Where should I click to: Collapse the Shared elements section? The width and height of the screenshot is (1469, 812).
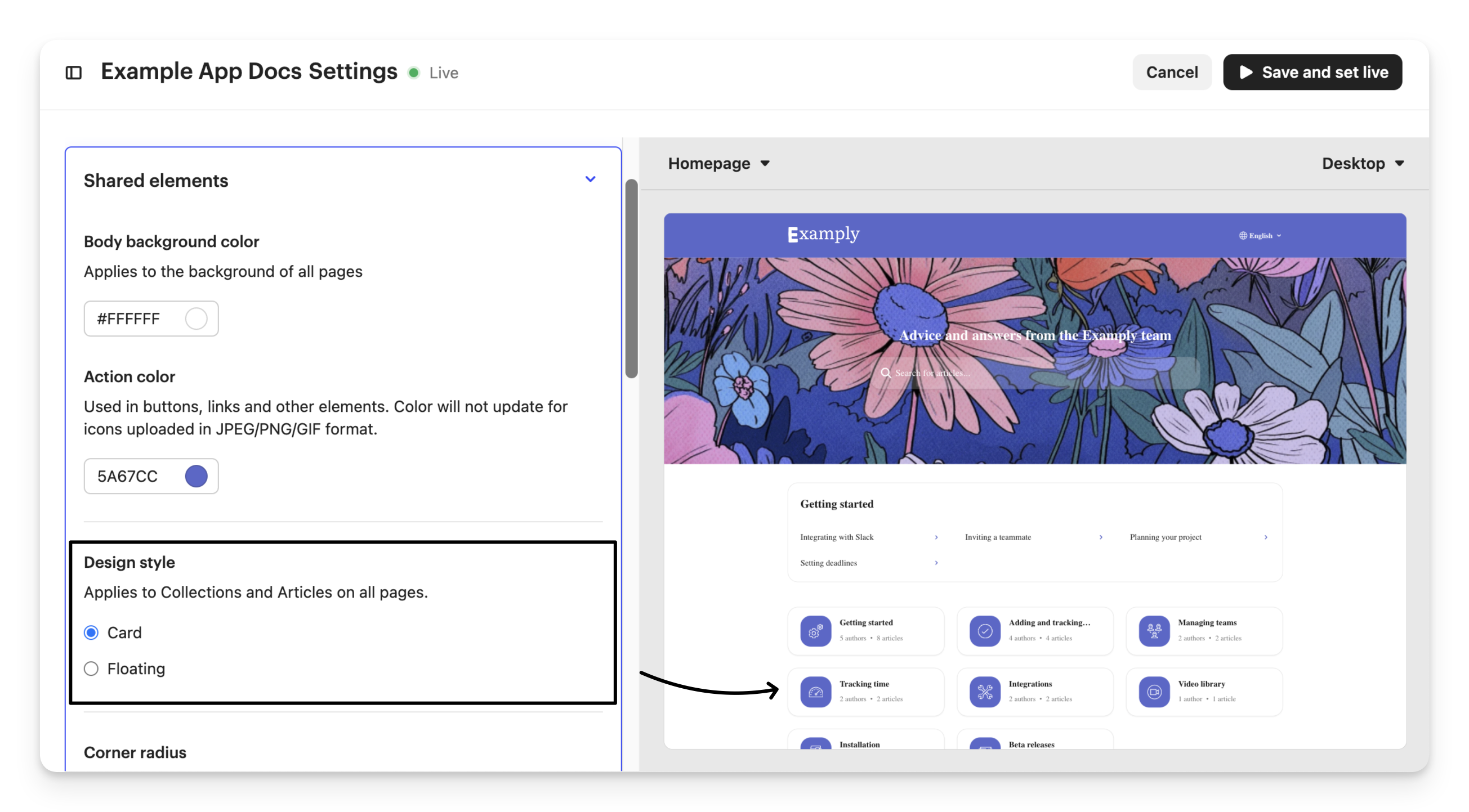coord(590,180)
